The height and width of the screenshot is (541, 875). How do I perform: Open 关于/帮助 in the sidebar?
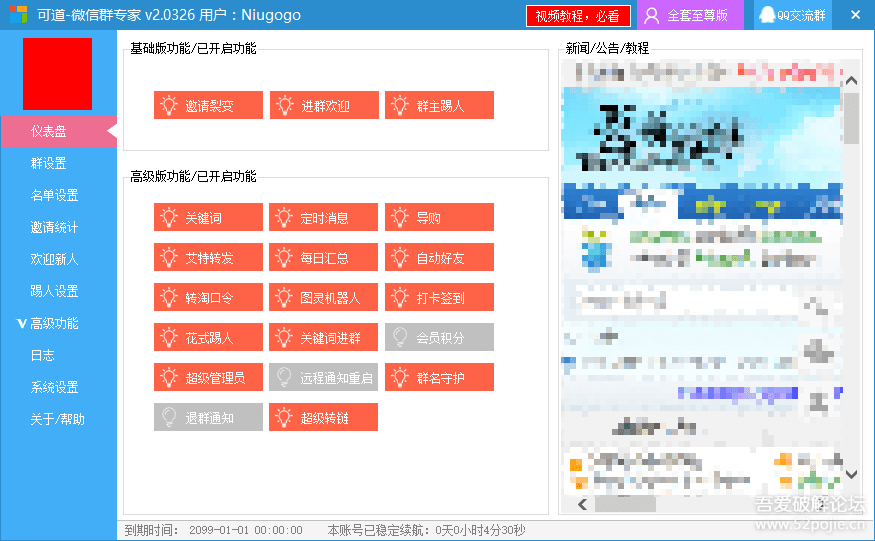[x=59, y=419]
